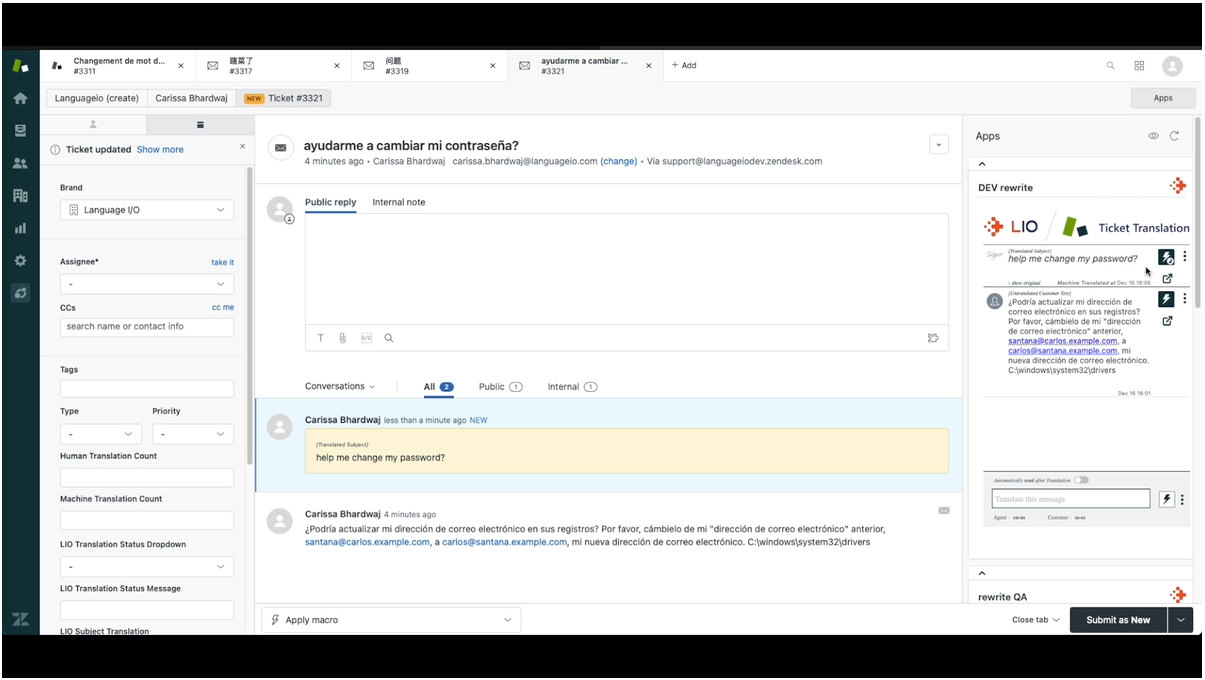The image size is (1205, 680).
Task: Refresh the apps panel with reload icon
Action: [1174, 136]
